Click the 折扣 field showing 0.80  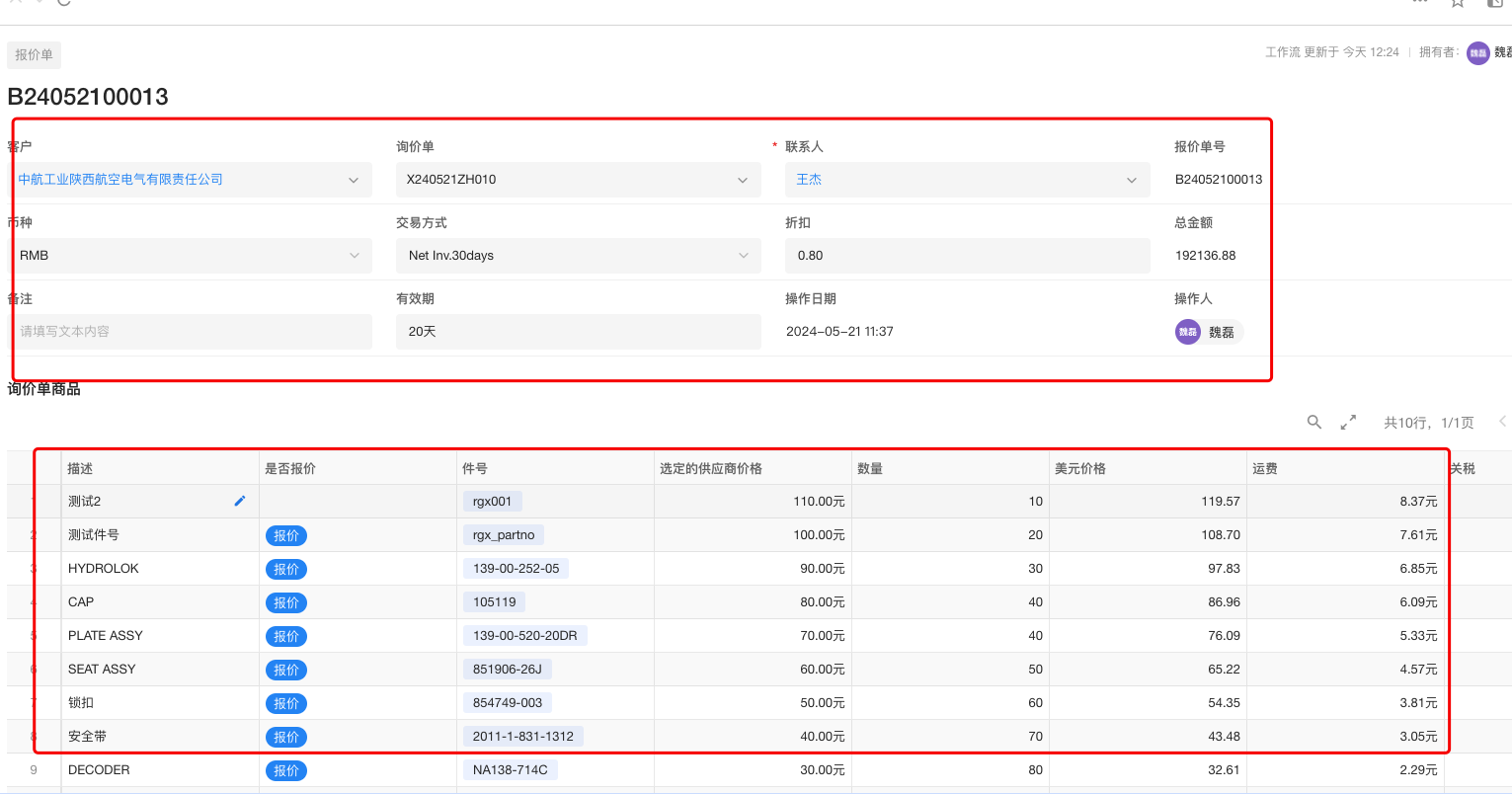coord(966,256)
